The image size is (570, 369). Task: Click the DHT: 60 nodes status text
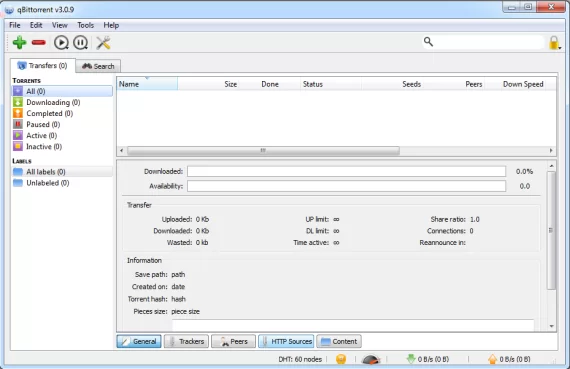pos(300,359)
